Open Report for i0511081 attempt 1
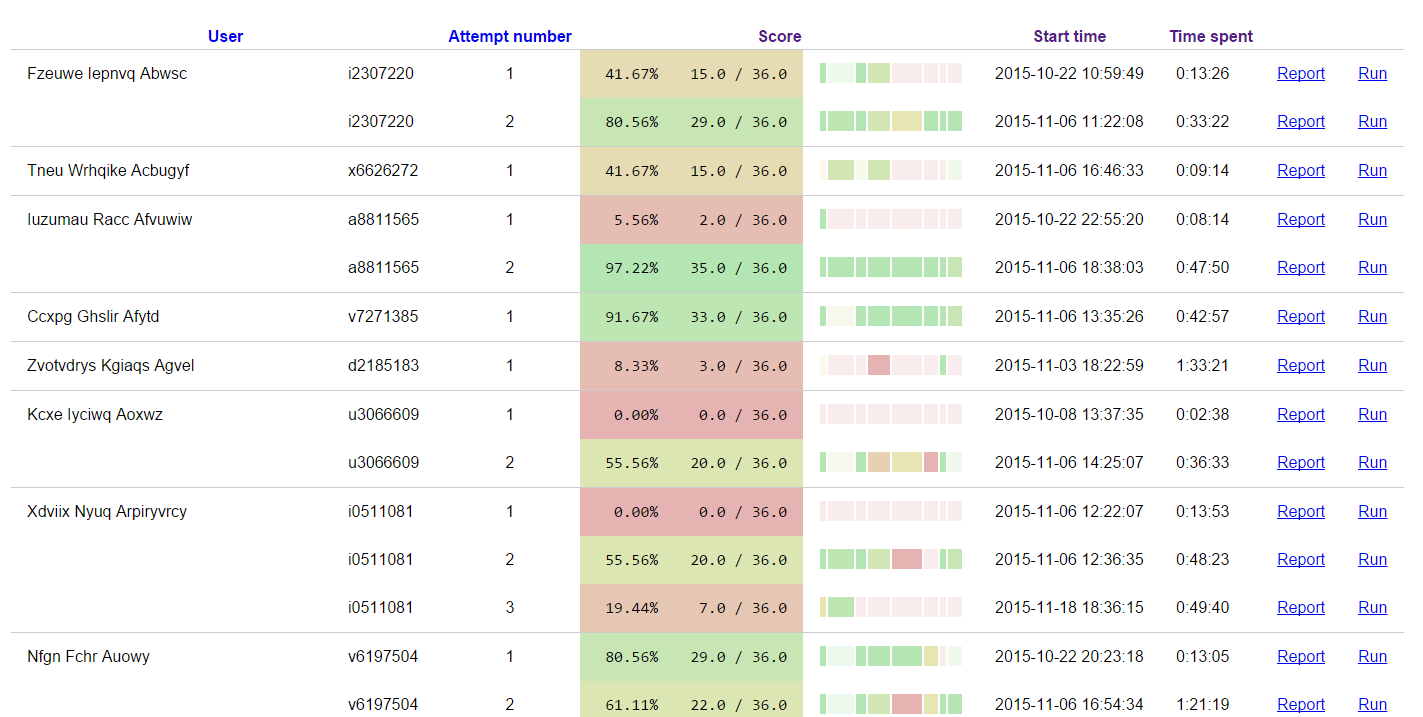Viewport: 1423px width, 717px height. [x=1301, y=512]
